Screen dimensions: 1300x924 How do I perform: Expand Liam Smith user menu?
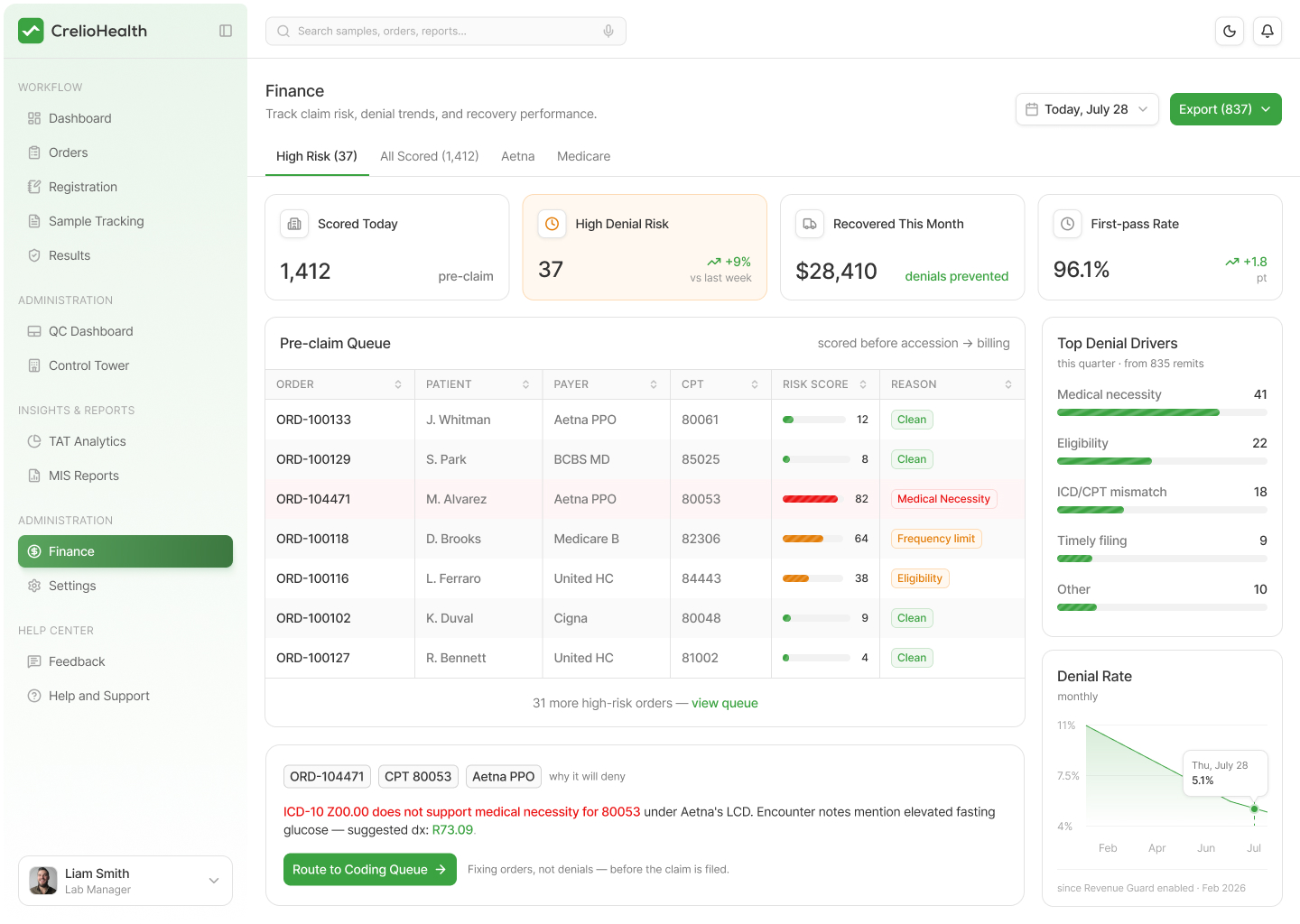[x=125, y=881]
